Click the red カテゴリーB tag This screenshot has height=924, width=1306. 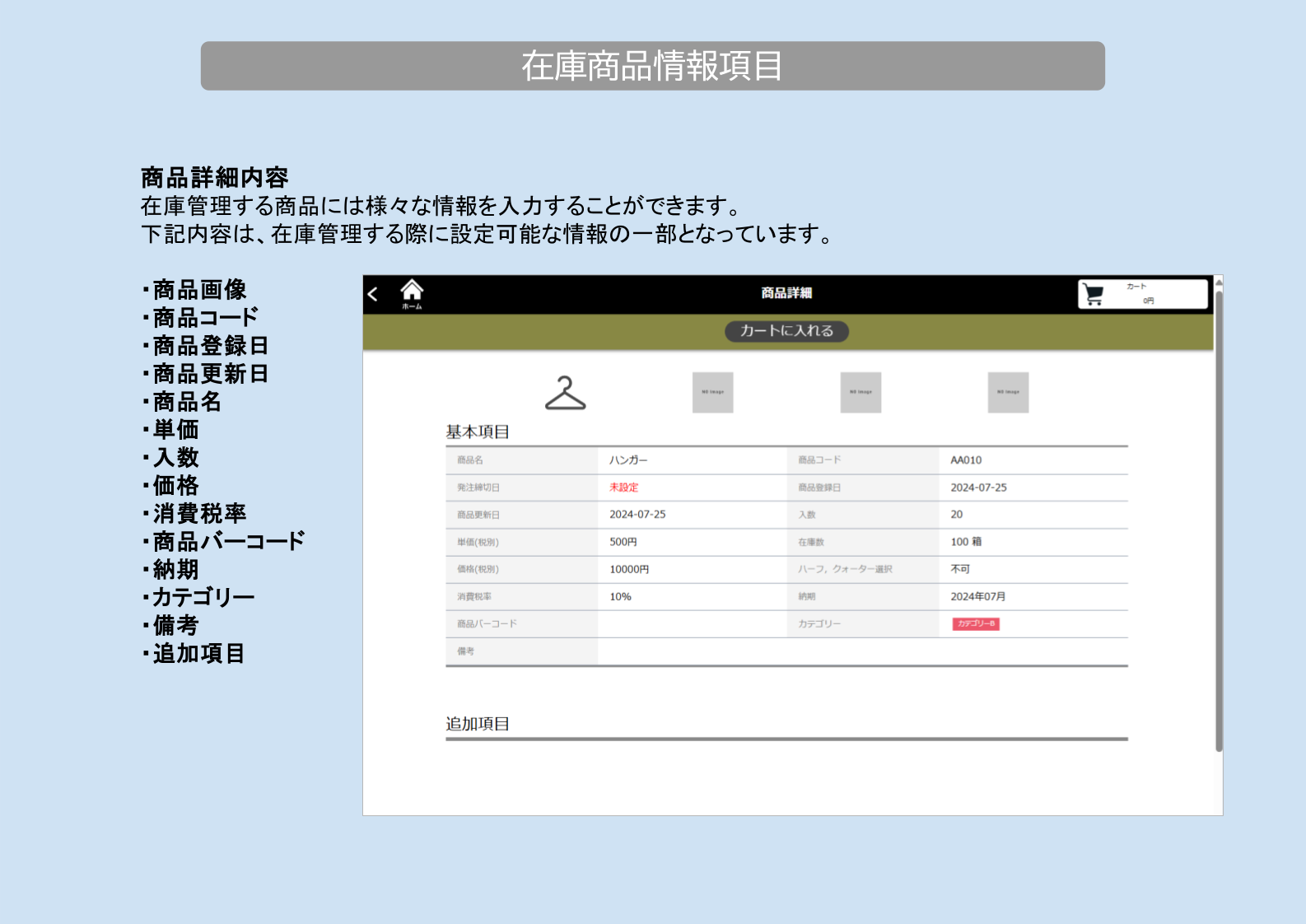click(976, 624)
